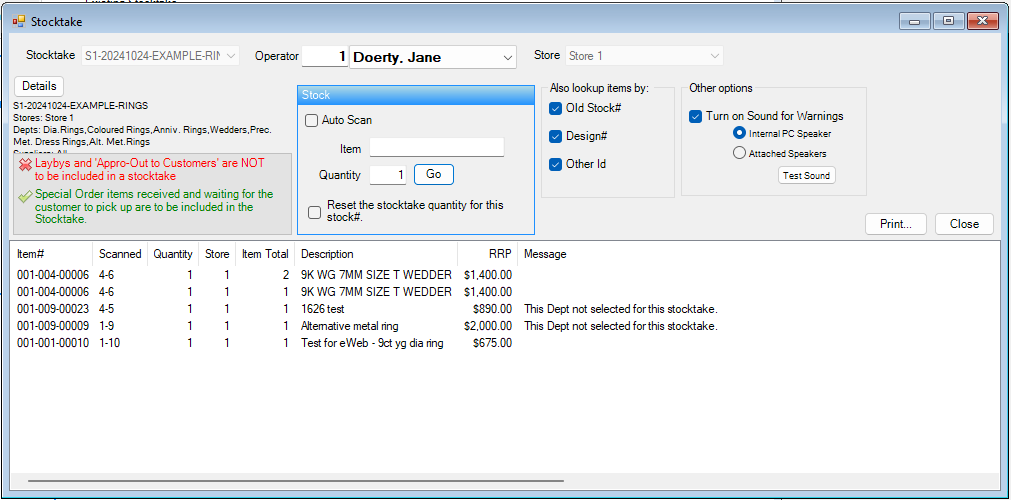The image size is (1011, 500).
Task: Click the Store column header
Action: click(217, 254)
